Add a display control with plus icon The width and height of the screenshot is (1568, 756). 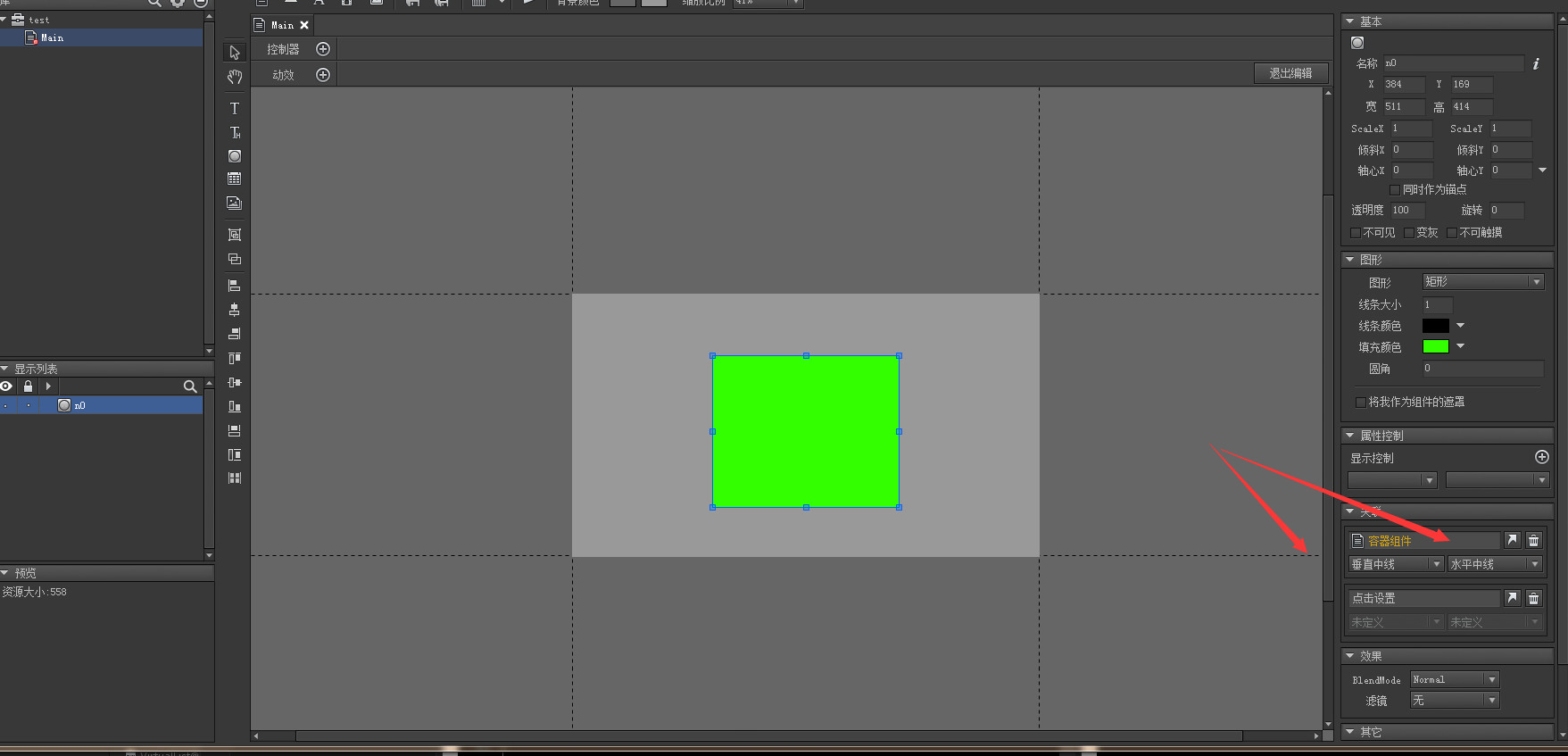click(x=1541, y=457)
